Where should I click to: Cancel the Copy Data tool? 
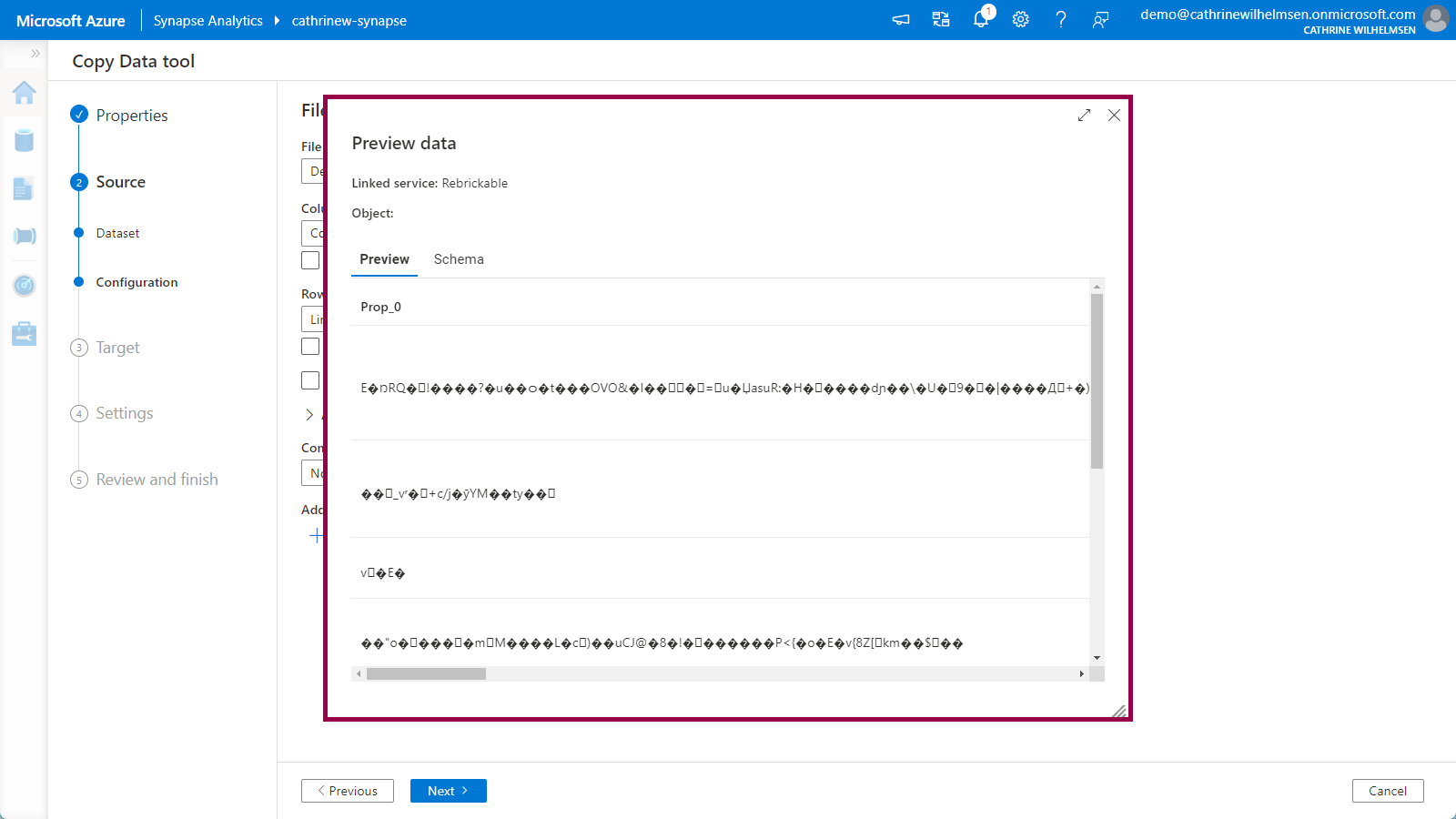[1387, 791]
